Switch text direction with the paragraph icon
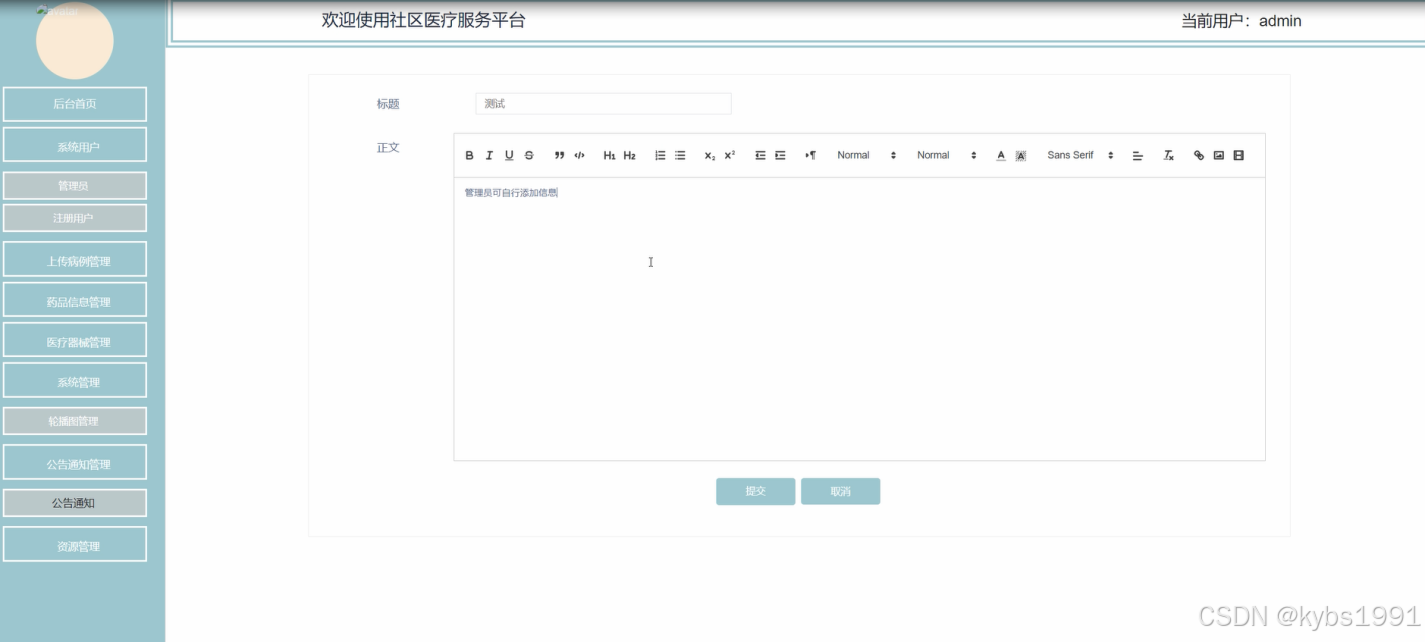This screenshot has height=642, width=1425. (x=810, y=155)
